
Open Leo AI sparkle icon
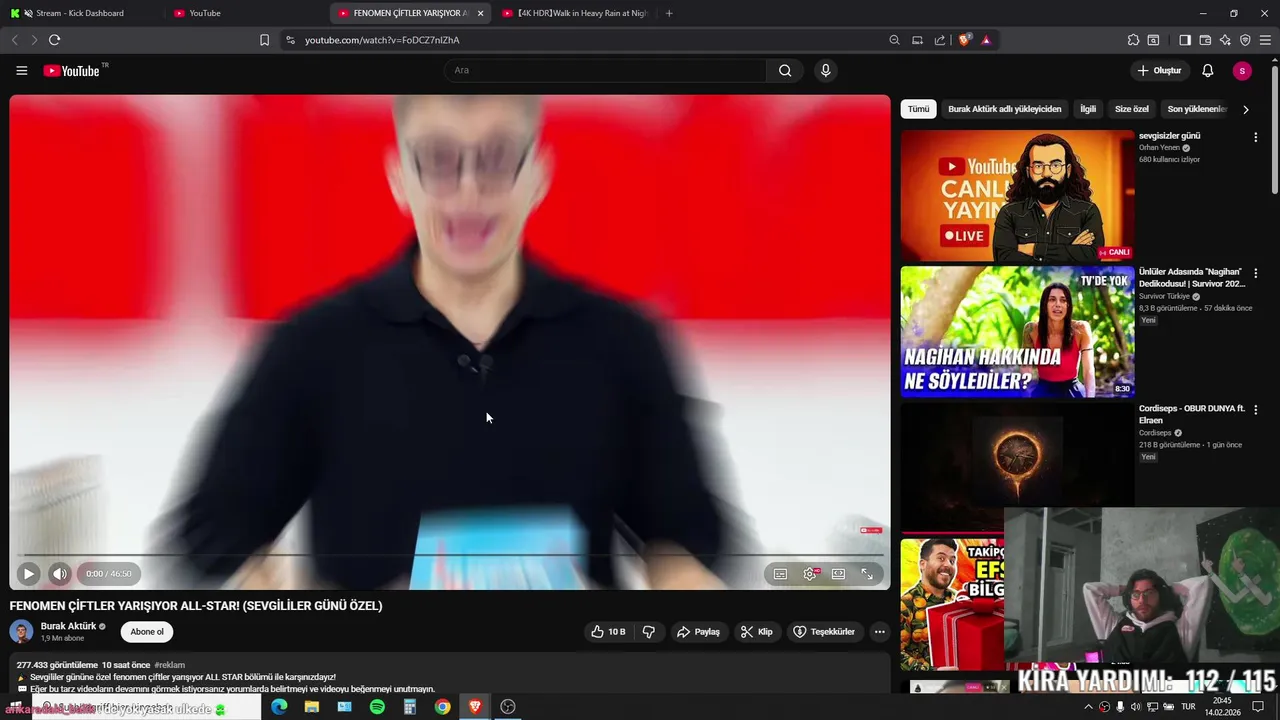coord(1225,40)
